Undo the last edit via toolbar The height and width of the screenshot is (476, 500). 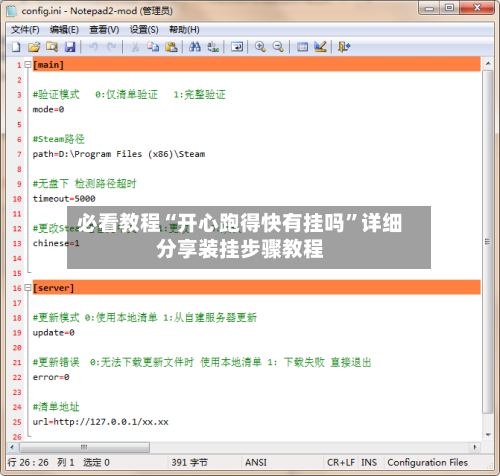point(94,47)
